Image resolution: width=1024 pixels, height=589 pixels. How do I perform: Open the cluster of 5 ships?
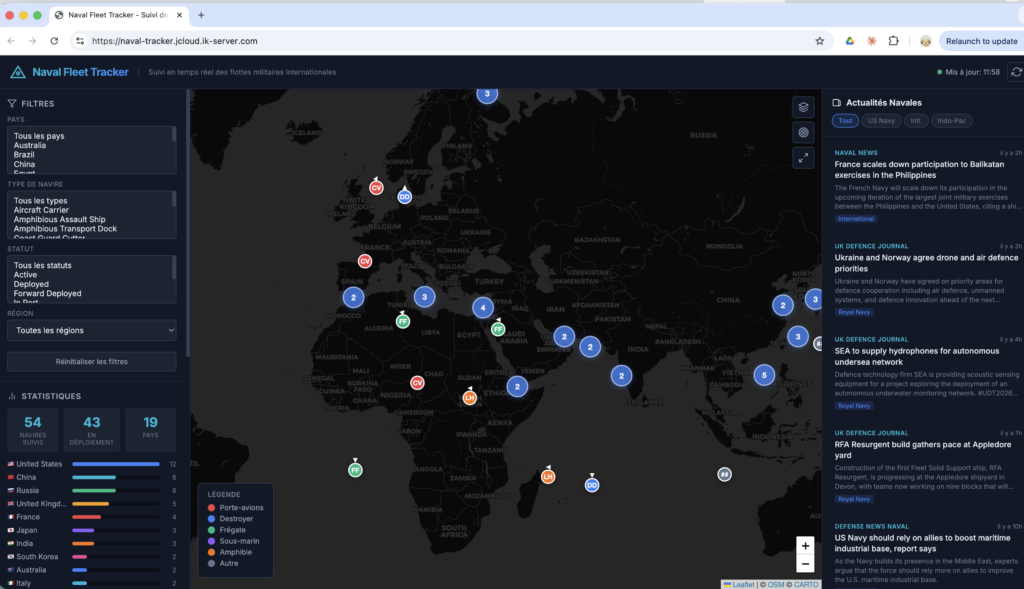764,375
